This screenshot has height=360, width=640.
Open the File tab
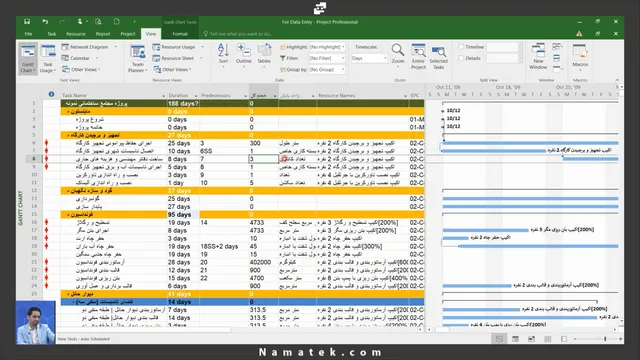[x=28, y=34]
